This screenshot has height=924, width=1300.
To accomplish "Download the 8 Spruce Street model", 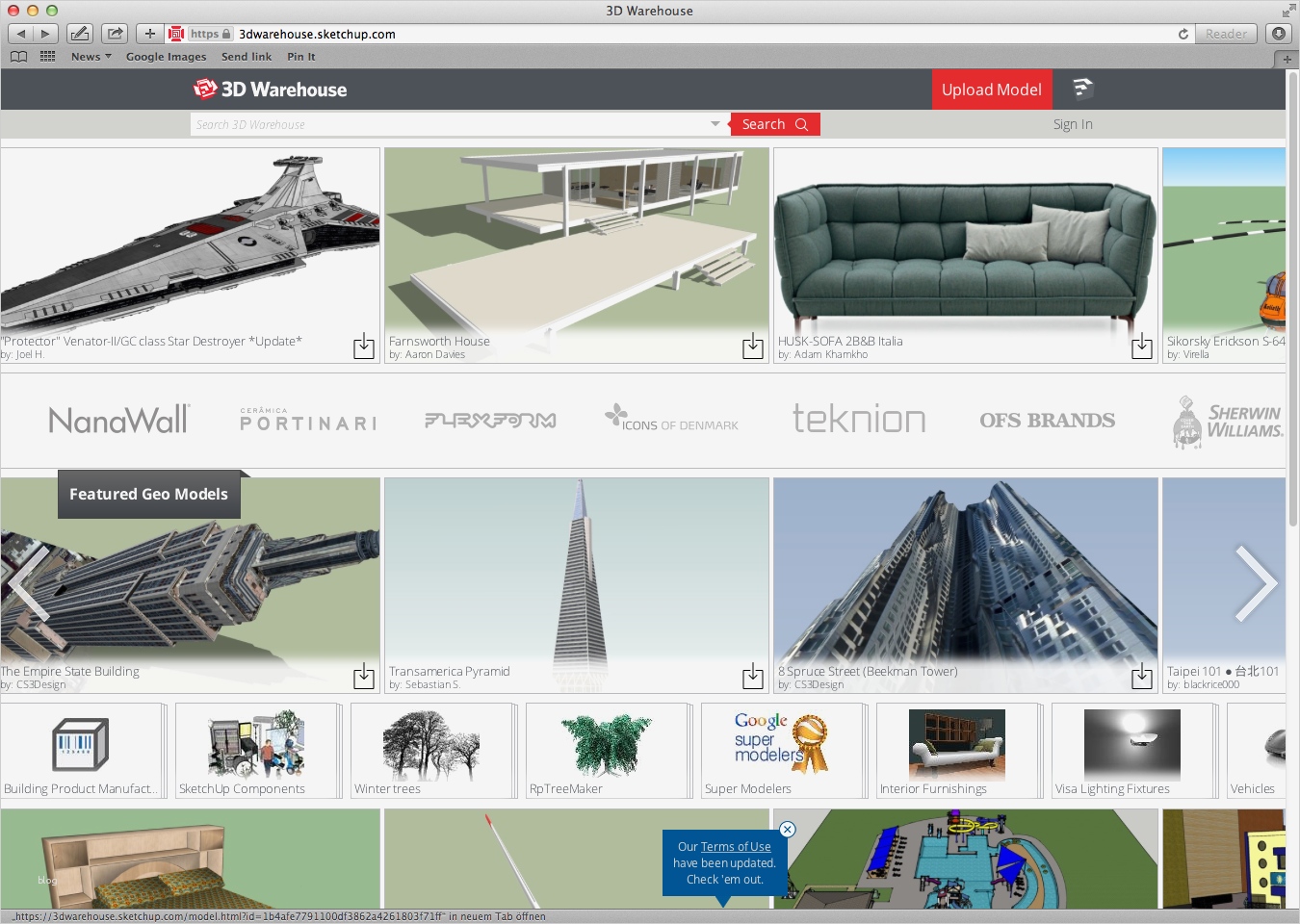I will click(1142, 677).
